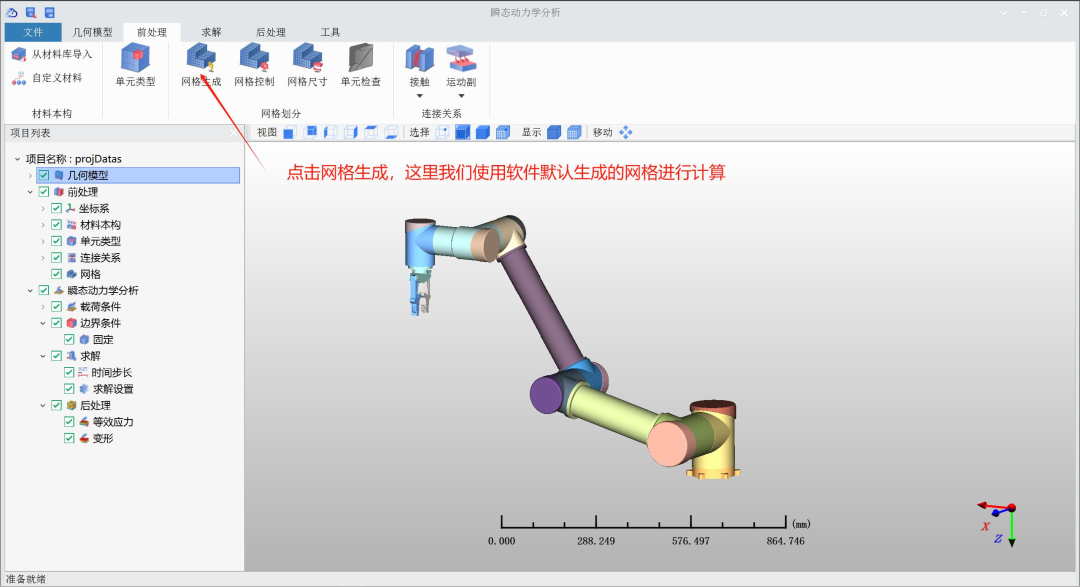Screen dimensions: 1080x587
Task: Switch to the 工具 ribbon tab
Action: point(330,32)
